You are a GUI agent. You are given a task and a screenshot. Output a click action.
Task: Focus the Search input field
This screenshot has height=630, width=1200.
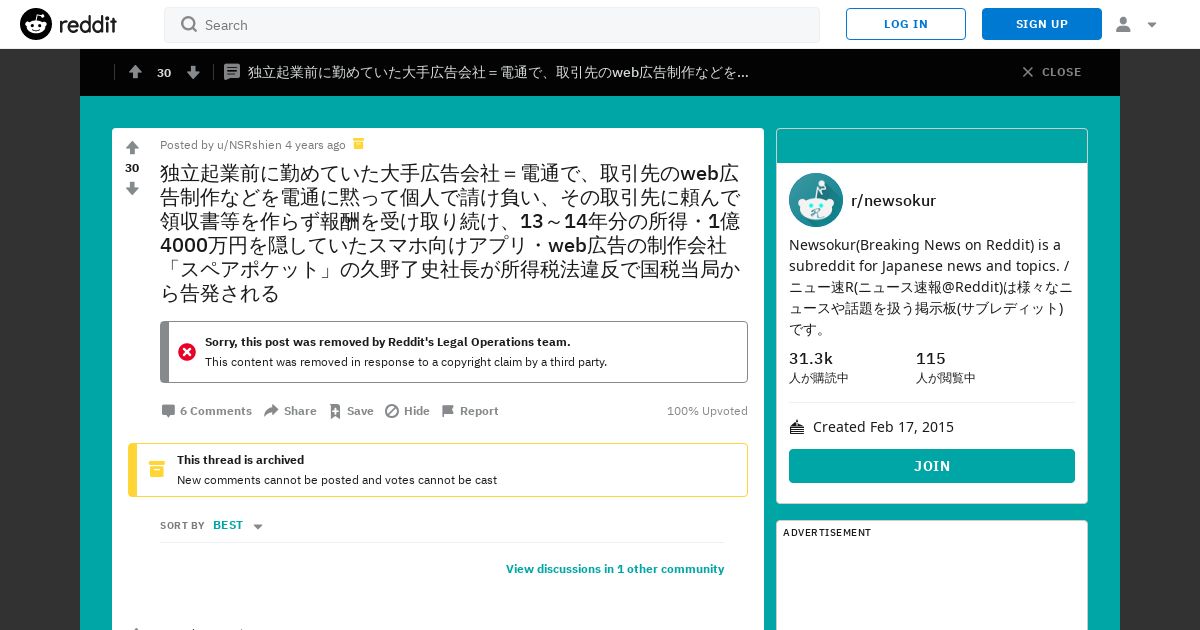coord(492,25)
